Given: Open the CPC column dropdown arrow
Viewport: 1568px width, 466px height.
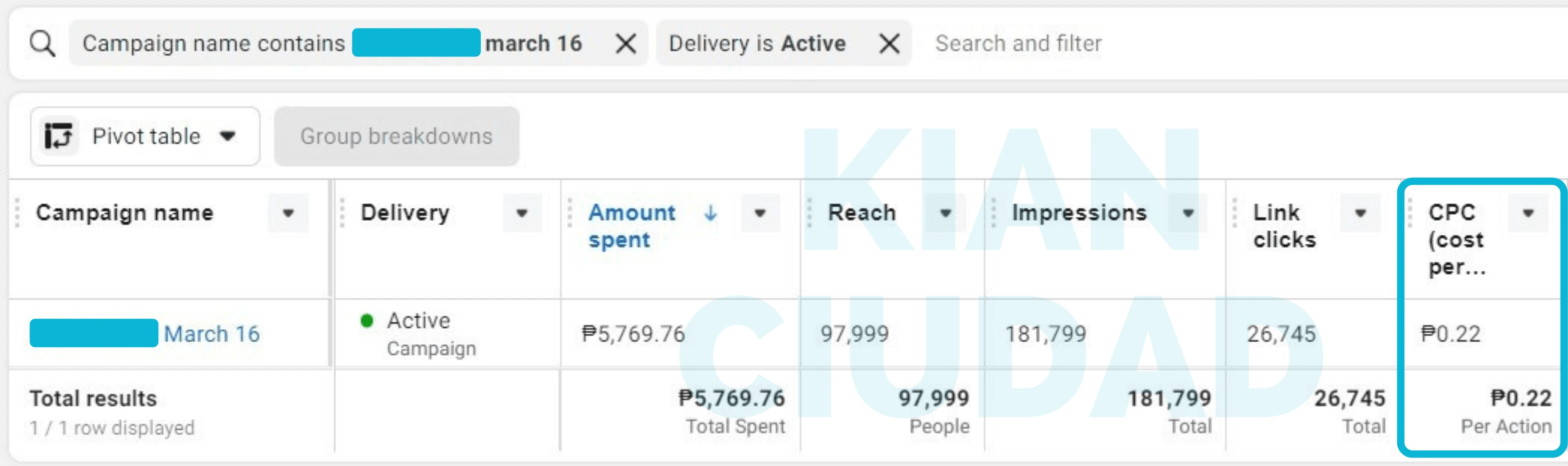Looking at the screenshot, I should coord(1528,213).
